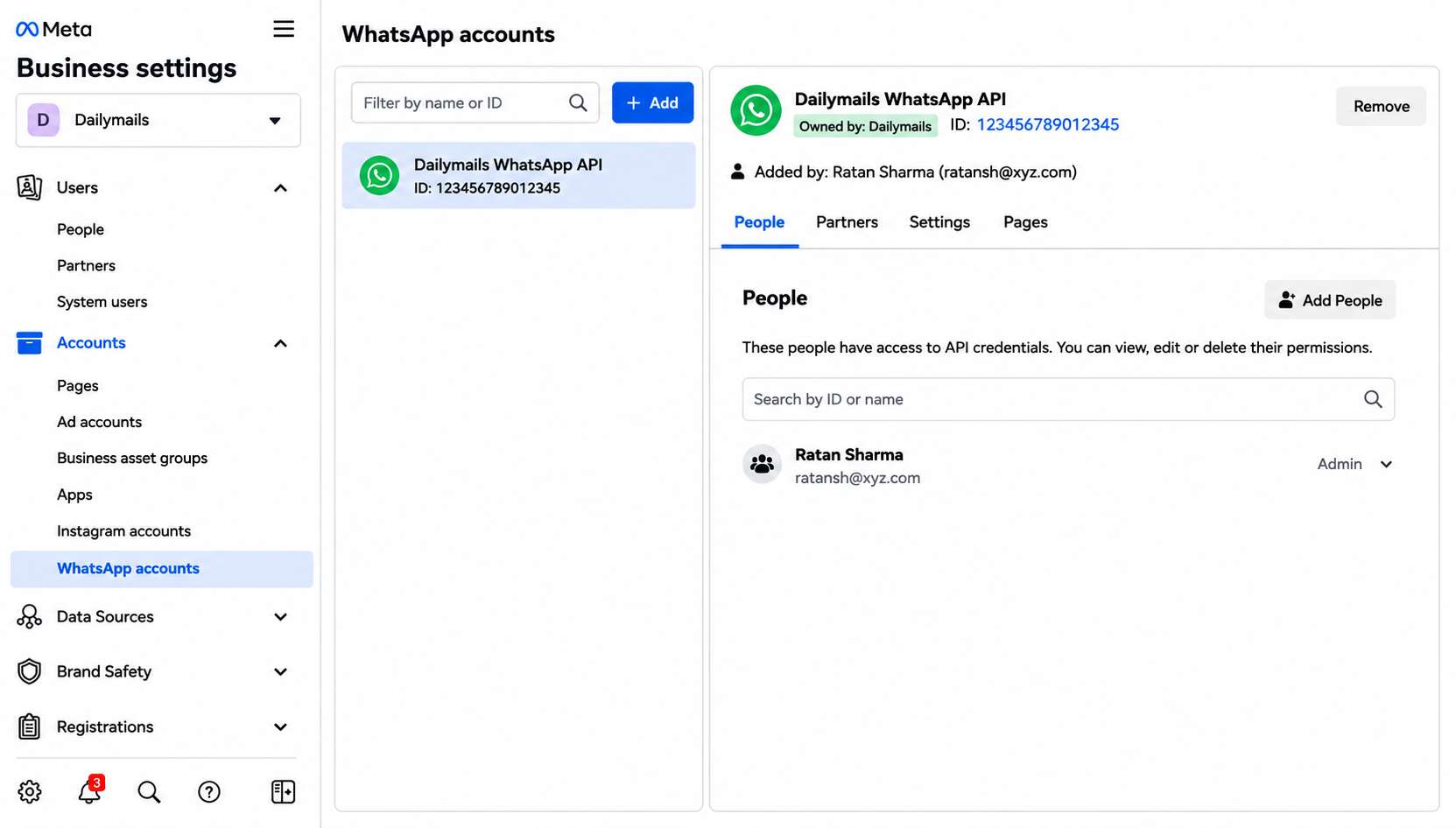Switch to the People tab
This screenshot has height=828, width=1456.
pyautogui.click(x=759, y=222)
